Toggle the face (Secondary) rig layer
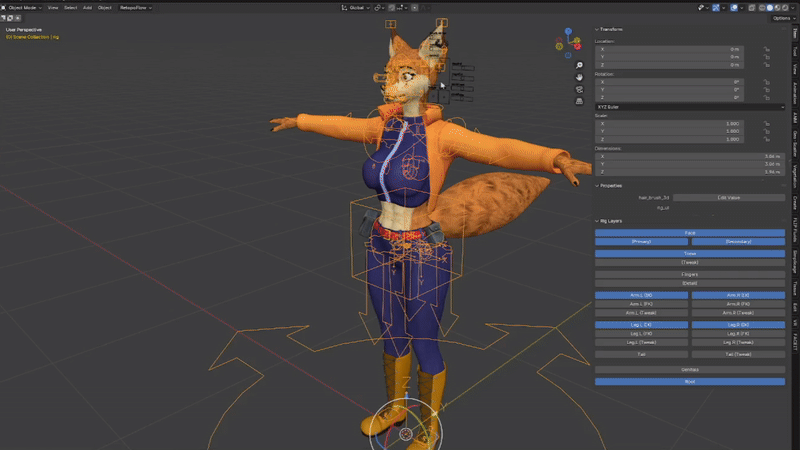 coord(738,242)
